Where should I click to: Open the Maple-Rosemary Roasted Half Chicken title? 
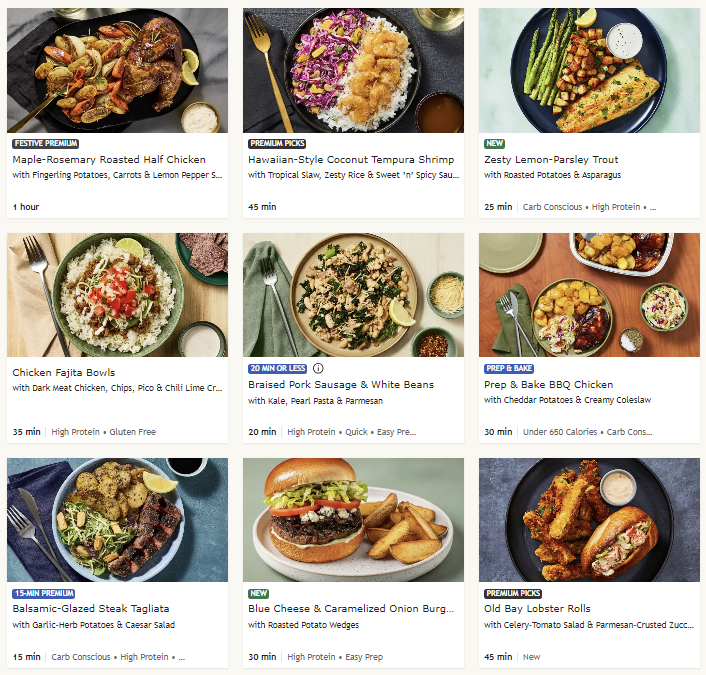109,159
